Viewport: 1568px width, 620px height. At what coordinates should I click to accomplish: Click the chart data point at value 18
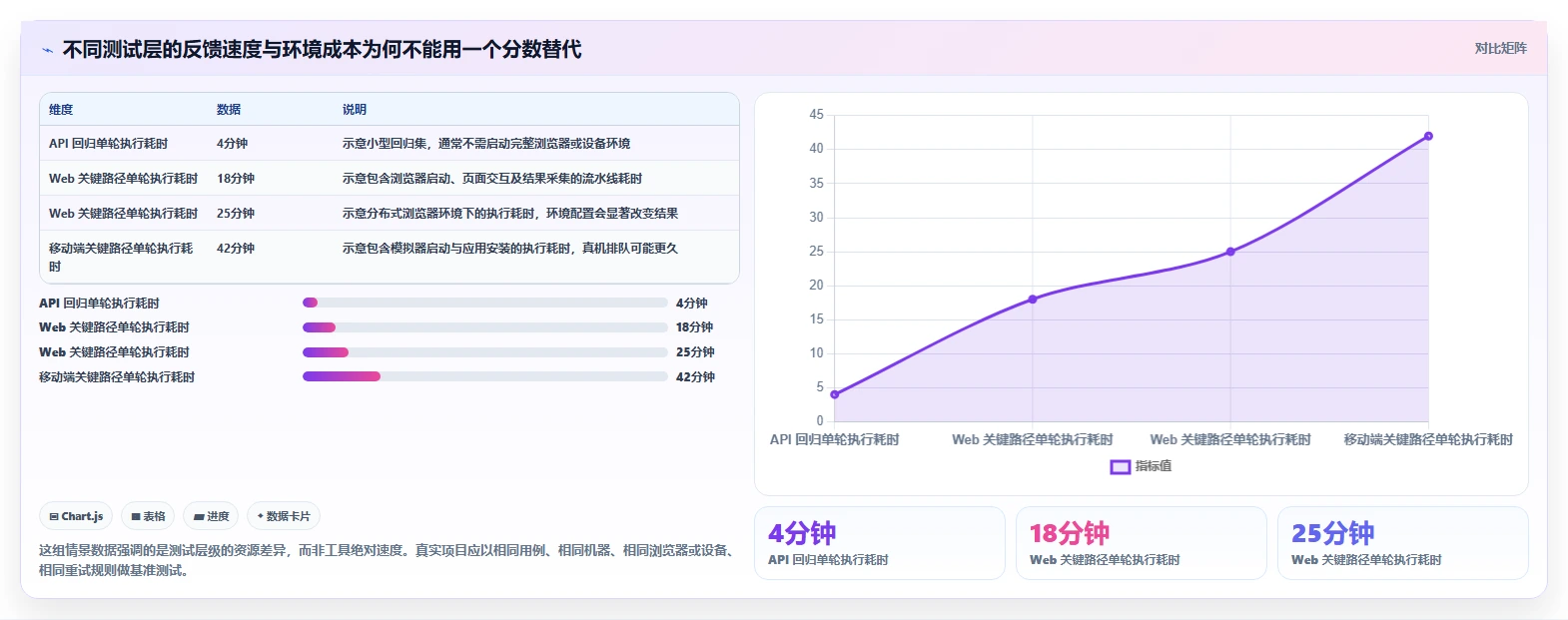click(1033, 300)
